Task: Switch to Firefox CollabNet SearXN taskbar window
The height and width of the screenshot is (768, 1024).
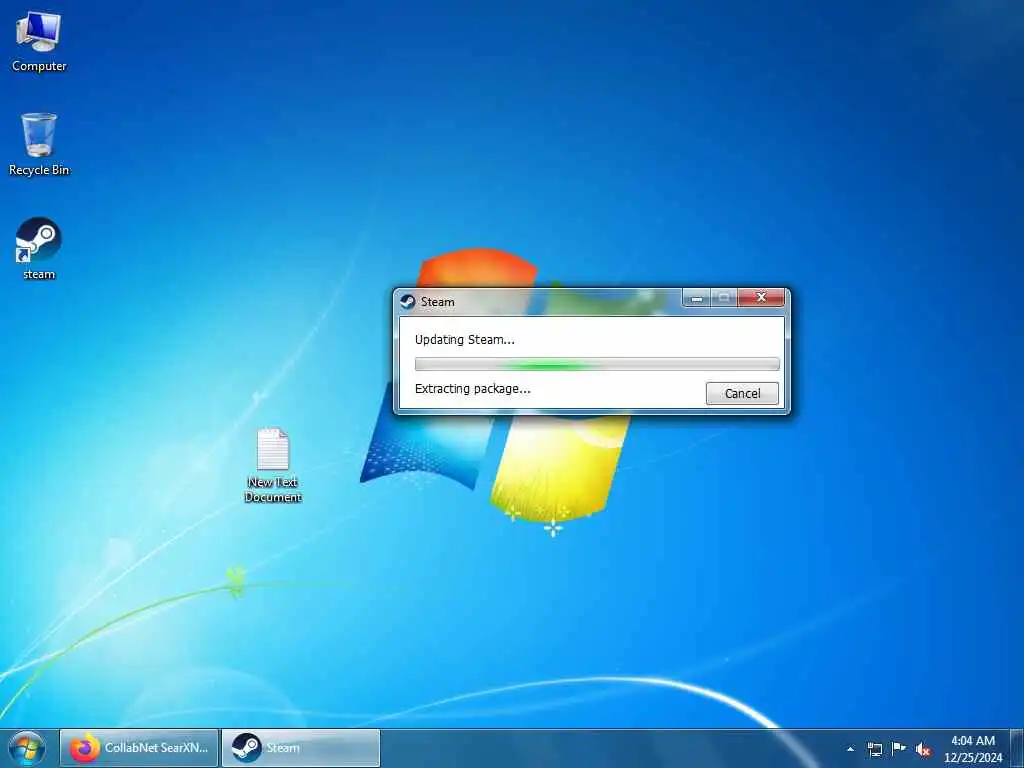Action: coord(139,748)
